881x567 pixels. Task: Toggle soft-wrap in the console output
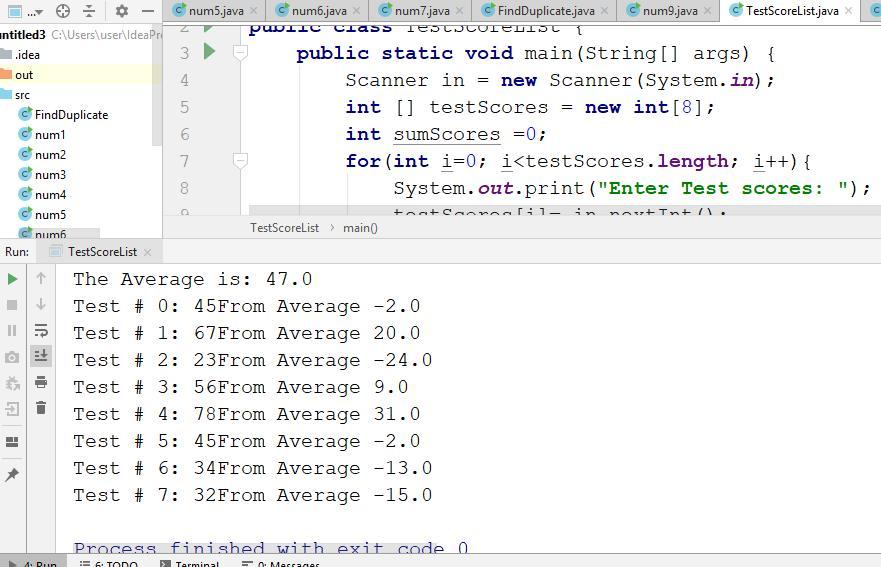point(41,330)
